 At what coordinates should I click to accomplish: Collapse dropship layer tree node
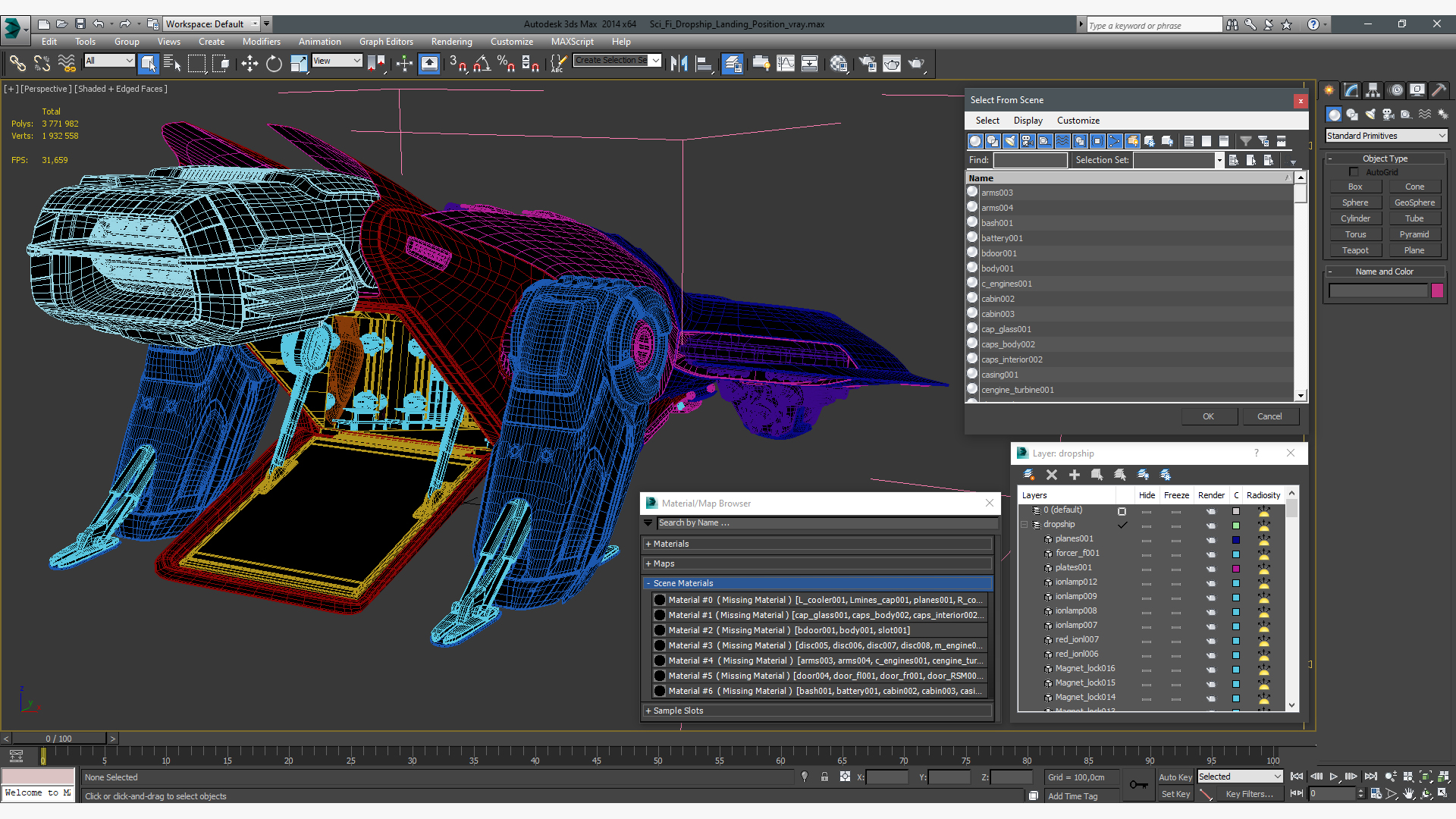[x=1025, y=525]
